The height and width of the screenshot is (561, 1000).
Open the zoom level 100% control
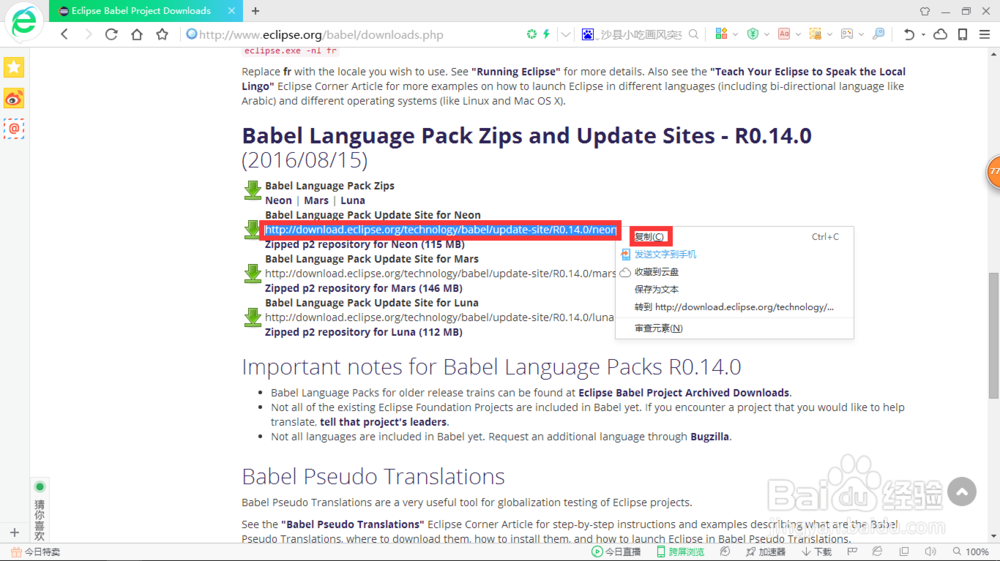[971, 551]
